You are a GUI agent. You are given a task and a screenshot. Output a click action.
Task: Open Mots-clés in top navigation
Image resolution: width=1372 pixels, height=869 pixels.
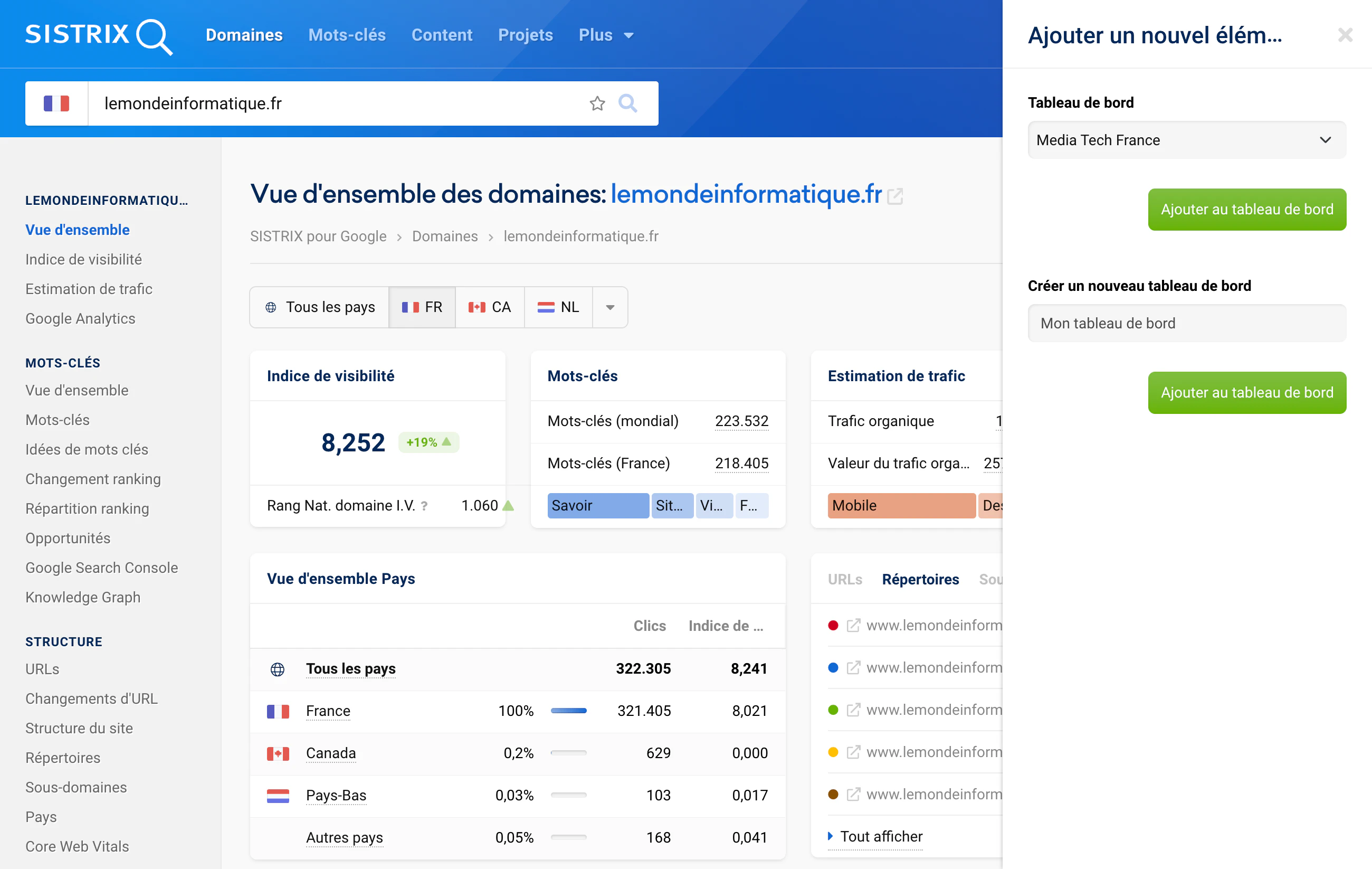click(x=347, y=35)
